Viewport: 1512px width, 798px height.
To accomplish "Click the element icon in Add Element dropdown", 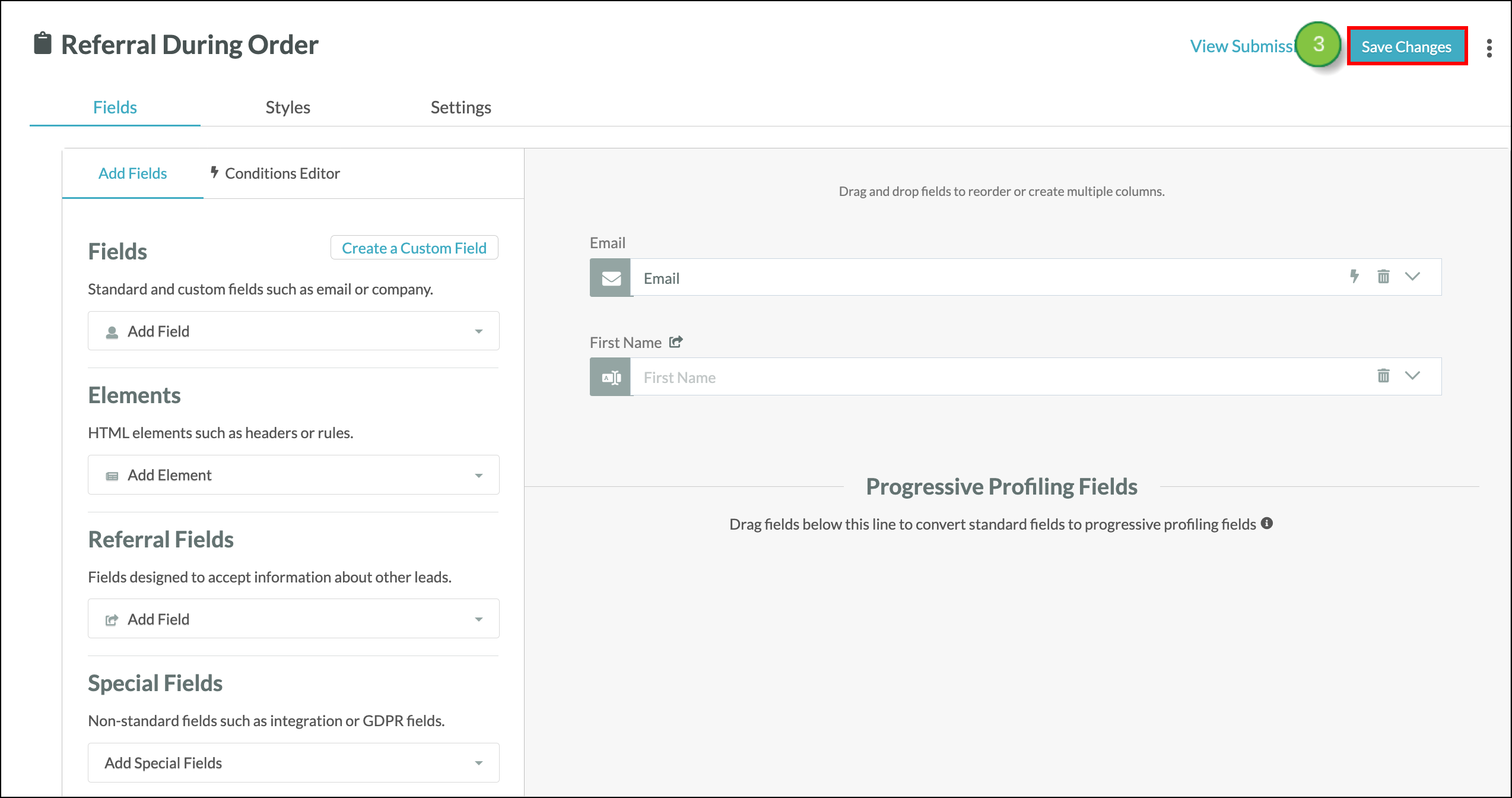I will [x=112, y=476].
